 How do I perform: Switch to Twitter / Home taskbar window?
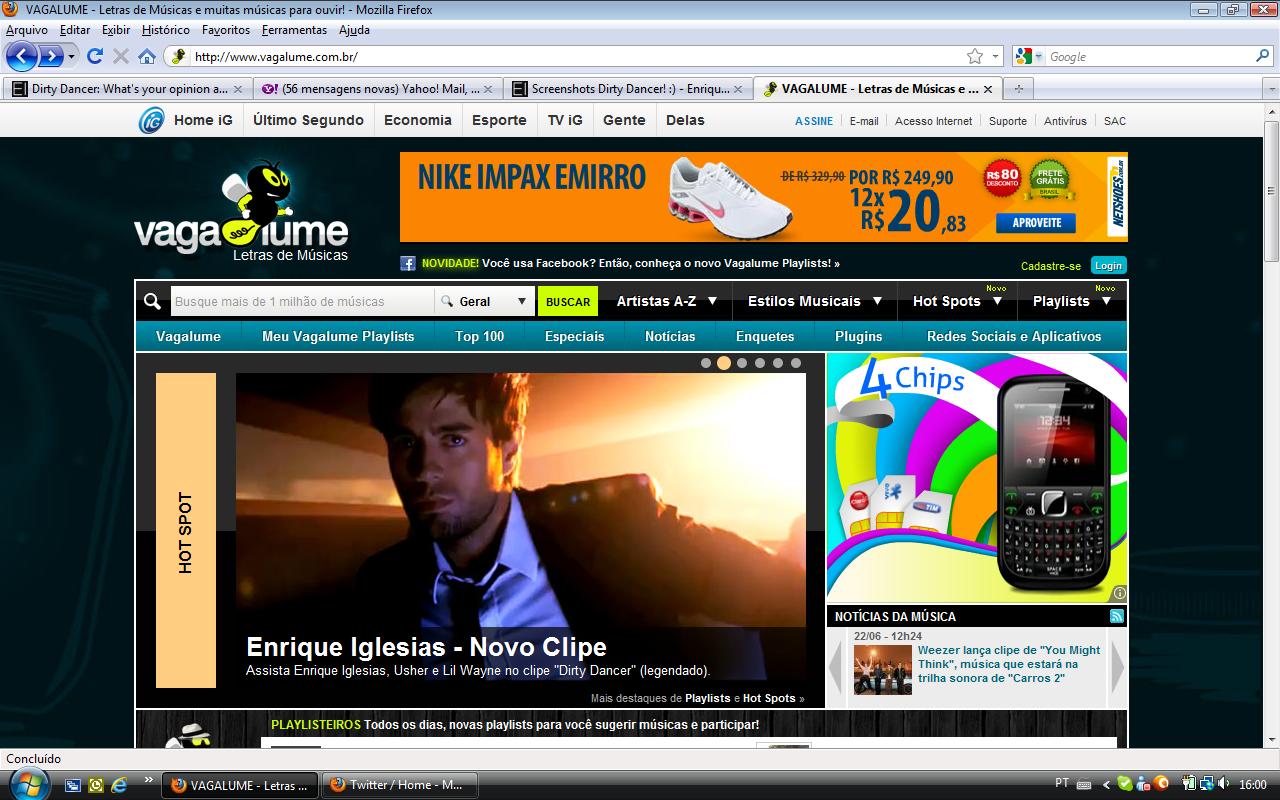(399, 785)
